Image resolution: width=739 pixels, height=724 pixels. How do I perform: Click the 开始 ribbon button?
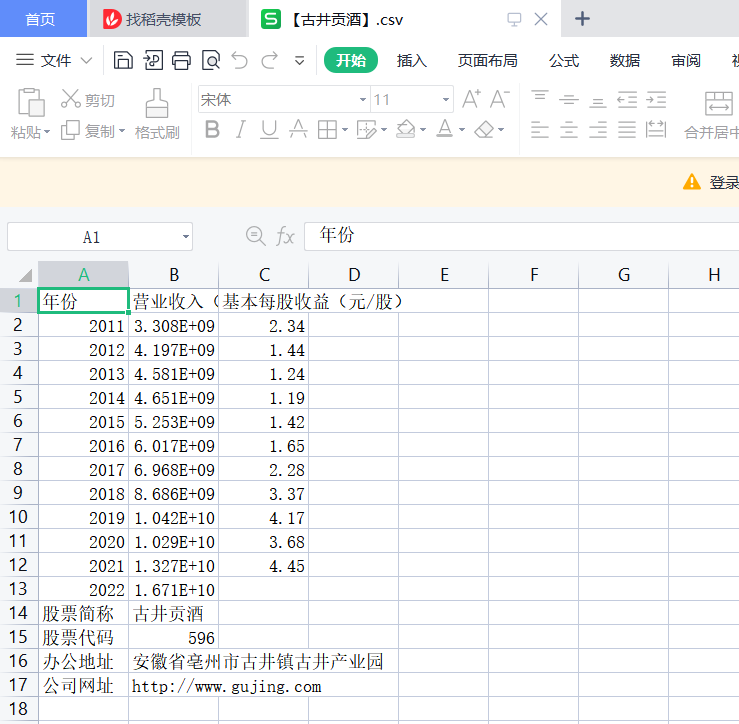pyautogui.click(x=351, y=60)
